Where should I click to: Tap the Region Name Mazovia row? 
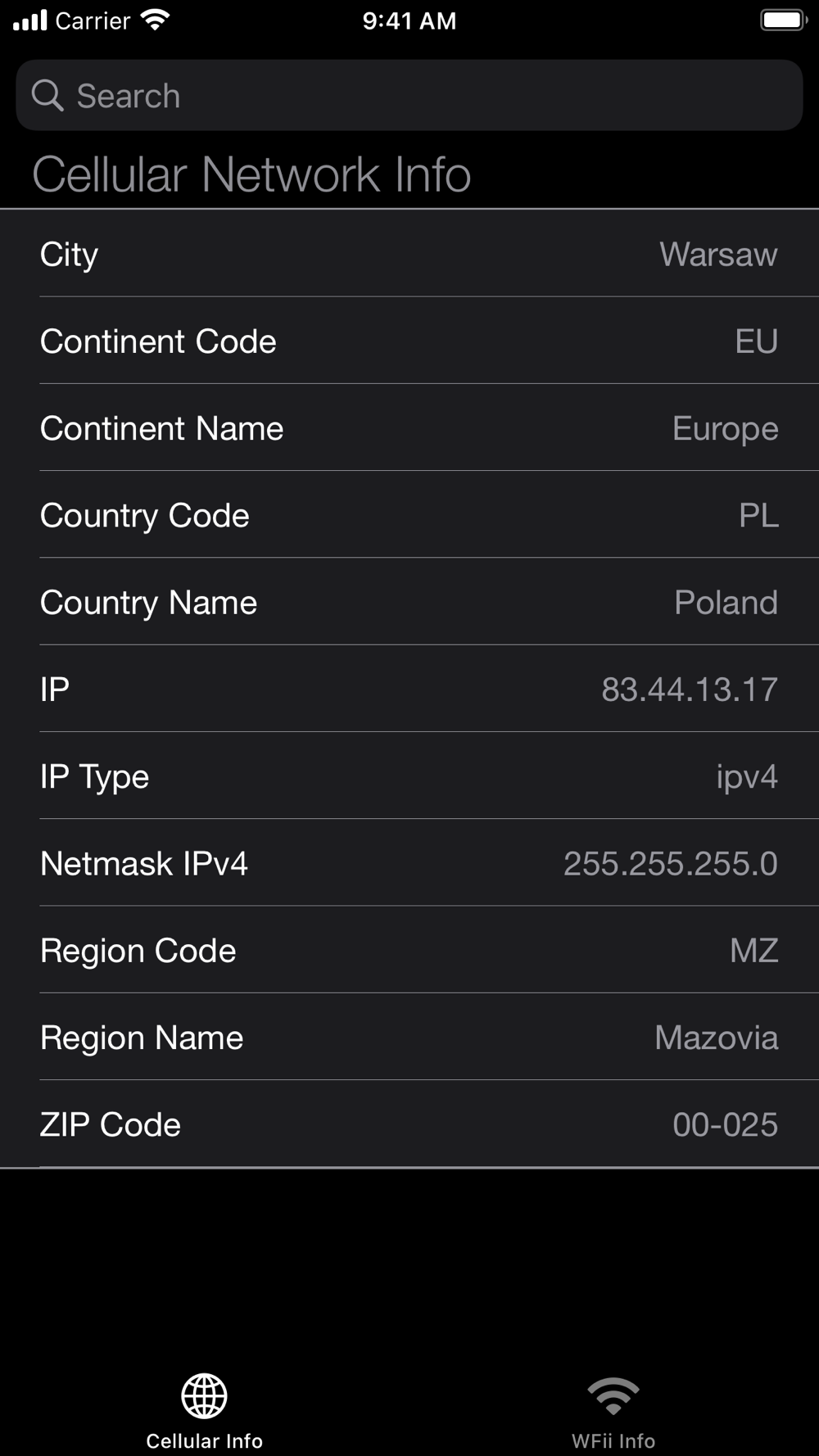(x=409, y=1037)
